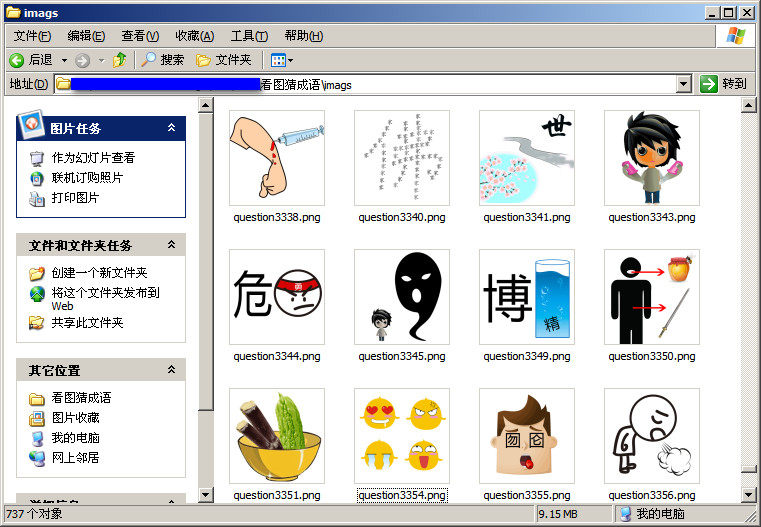Click the file list scroll up arrow
This screenshot has width=761, height=527.
click(748, 105)
